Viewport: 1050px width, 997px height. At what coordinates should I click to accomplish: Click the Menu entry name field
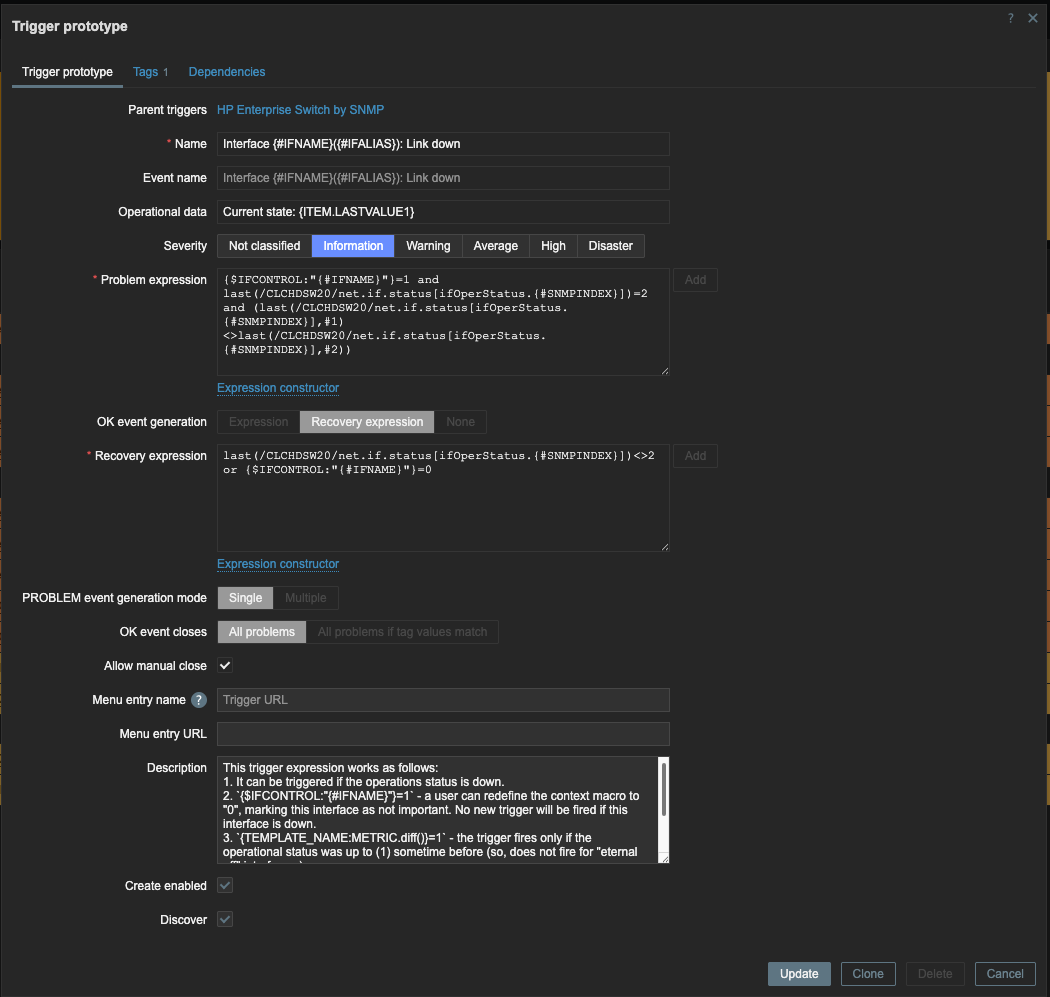443,700
